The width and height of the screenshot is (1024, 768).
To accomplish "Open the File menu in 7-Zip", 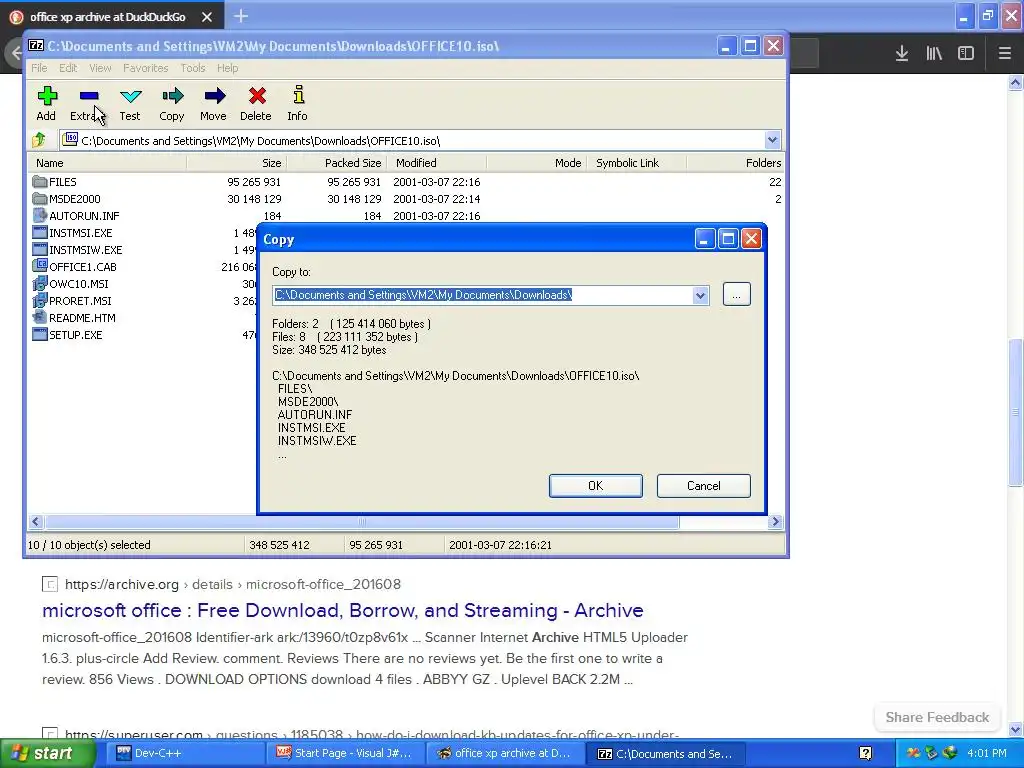I will [39, 68].
